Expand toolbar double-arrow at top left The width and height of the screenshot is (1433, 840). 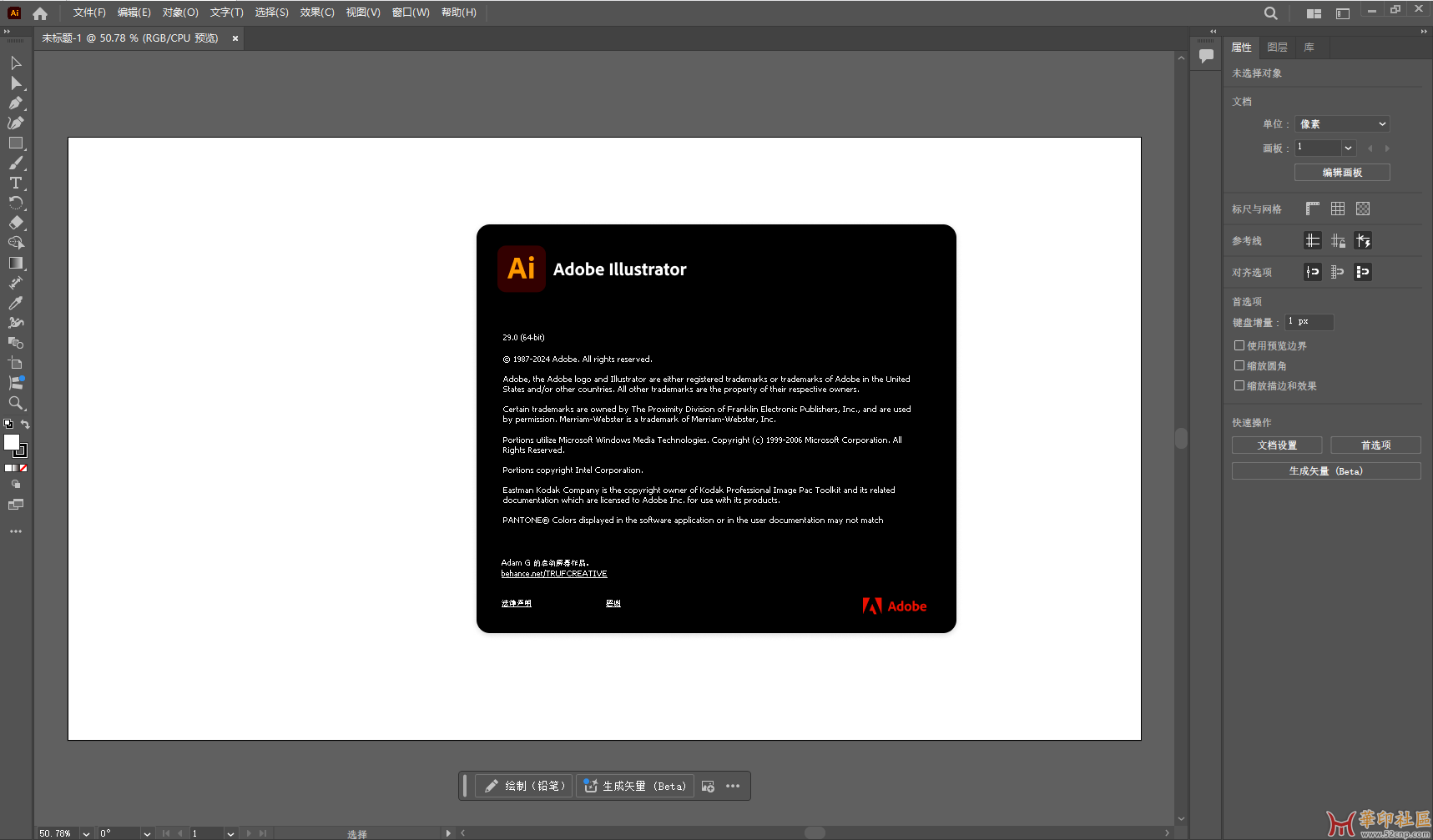(7, 32)
